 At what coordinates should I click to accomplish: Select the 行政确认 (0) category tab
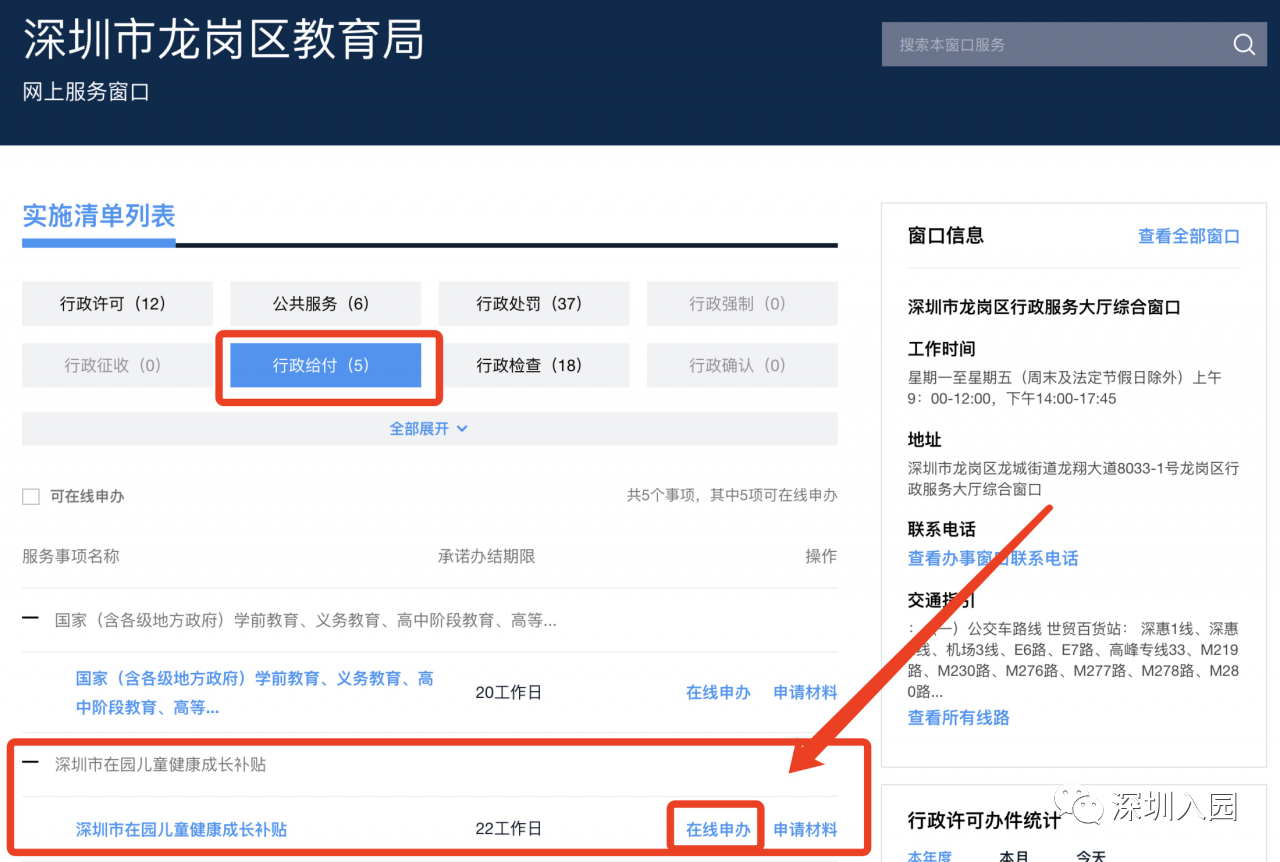[x=741, y=365]
